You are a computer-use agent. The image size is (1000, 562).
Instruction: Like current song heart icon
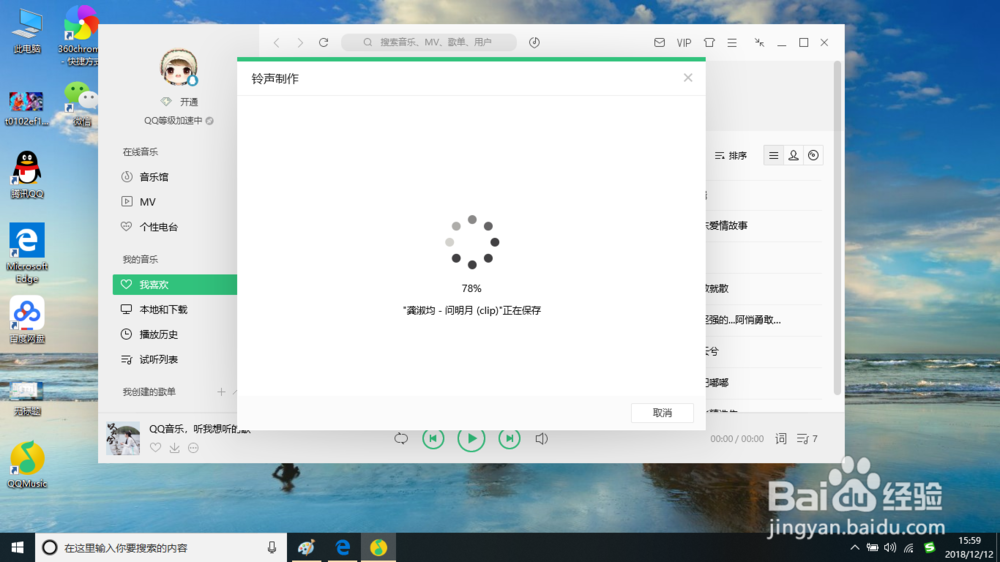(156, 448)
